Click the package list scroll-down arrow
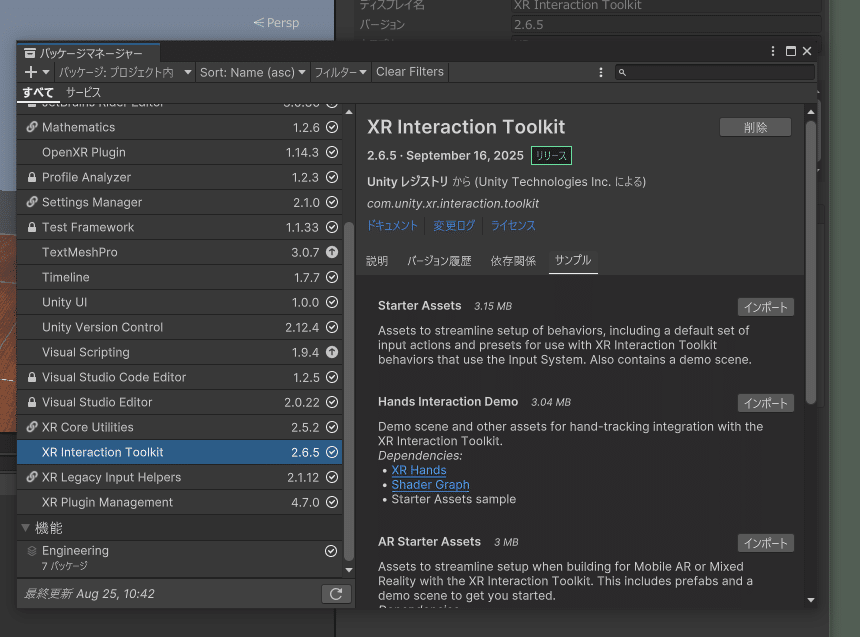860x637 pixels. coord(349,570)
